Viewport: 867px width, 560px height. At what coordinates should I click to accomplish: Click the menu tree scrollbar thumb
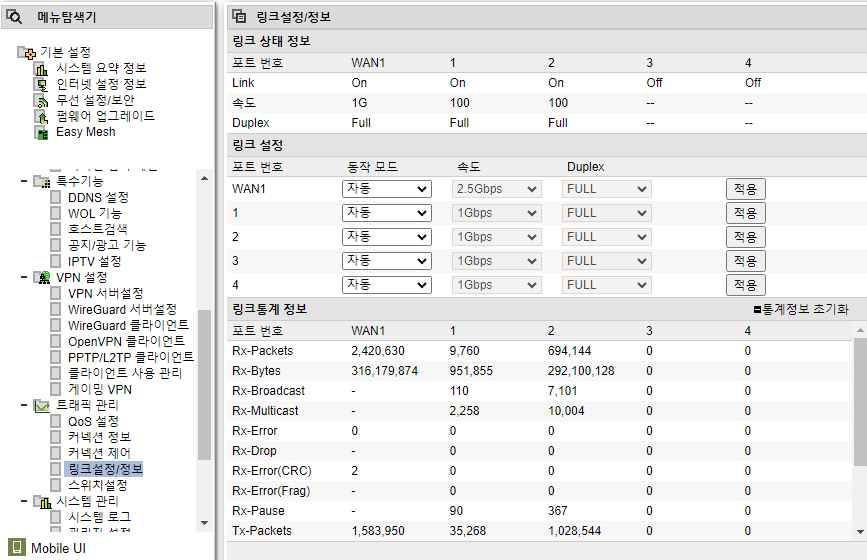pyautogui.click(x=204, y=385)
